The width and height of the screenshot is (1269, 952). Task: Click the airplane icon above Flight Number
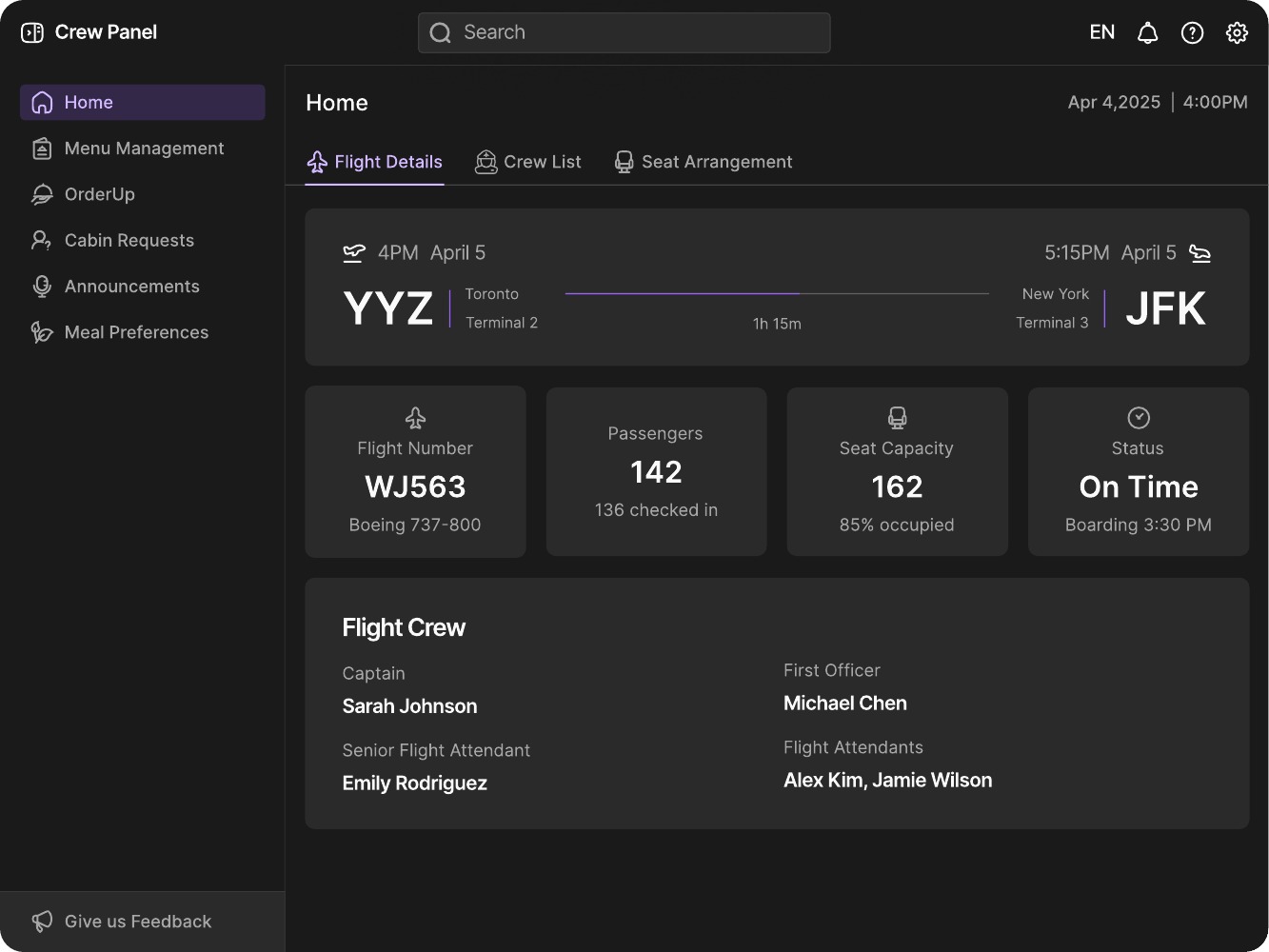tap(415, 418)
